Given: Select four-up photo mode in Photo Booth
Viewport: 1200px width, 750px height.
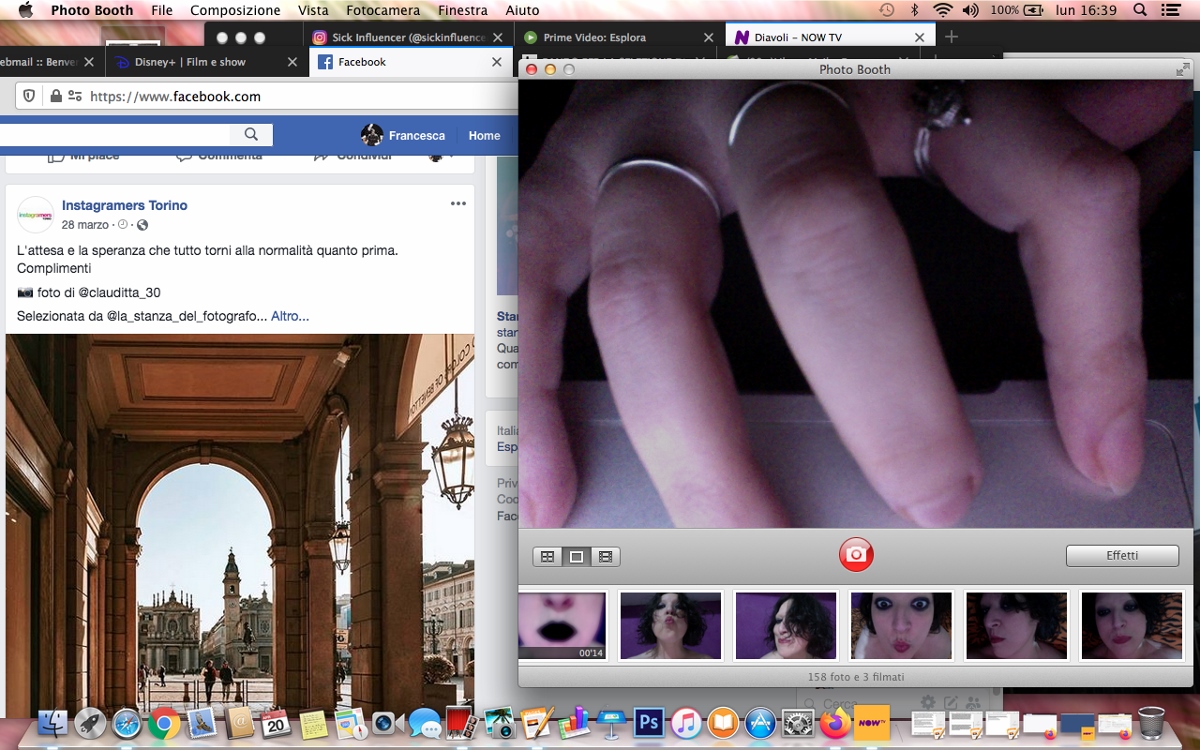Looking at the screenshot, I should coord(547,557).
